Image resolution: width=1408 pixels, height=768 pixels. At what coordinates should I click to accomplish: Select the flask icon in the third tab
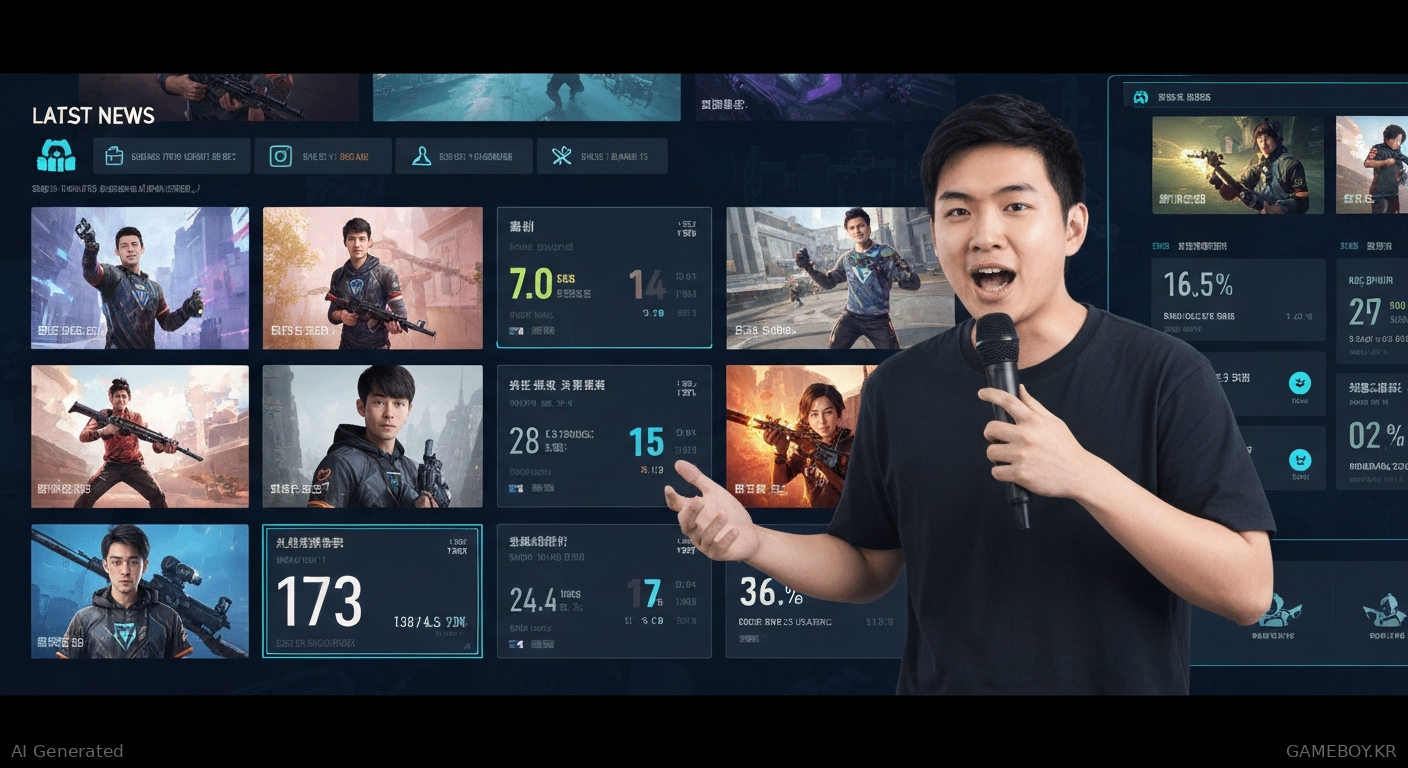(421, 156)
